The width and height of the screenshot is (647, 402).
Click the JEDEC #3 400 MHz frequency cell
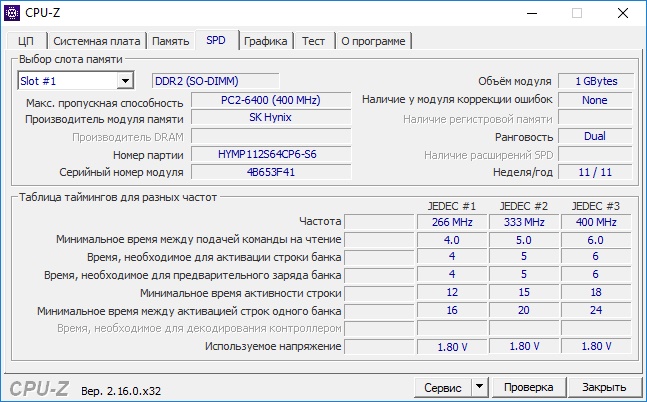tap(596, 222)
